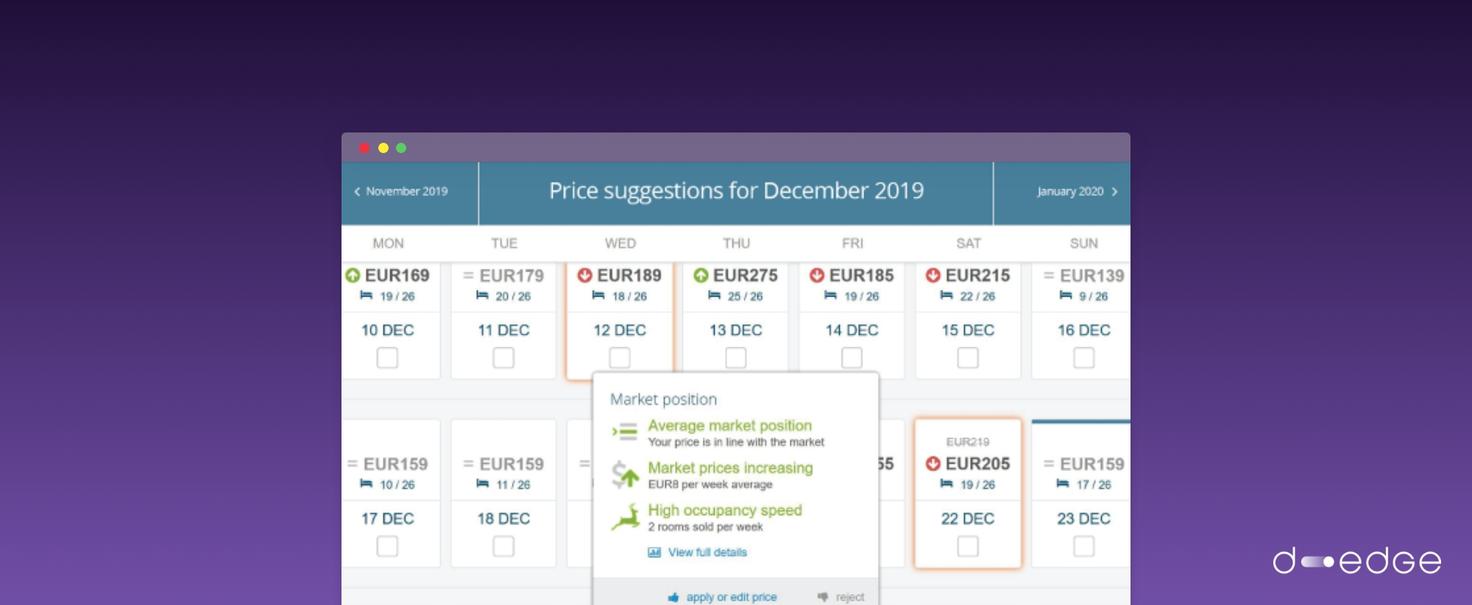Enable the checkbox for 16 DEC

(x=1083, y=357)
